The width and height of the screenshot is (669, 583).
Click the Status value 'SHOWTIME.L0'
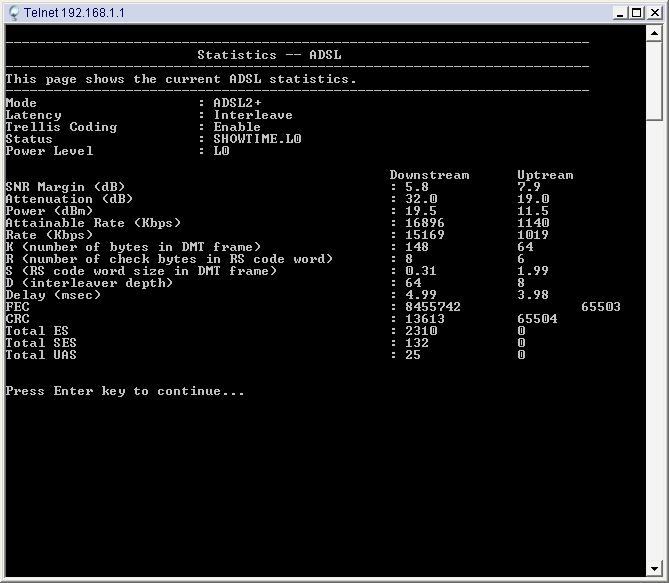click(257, 139)
